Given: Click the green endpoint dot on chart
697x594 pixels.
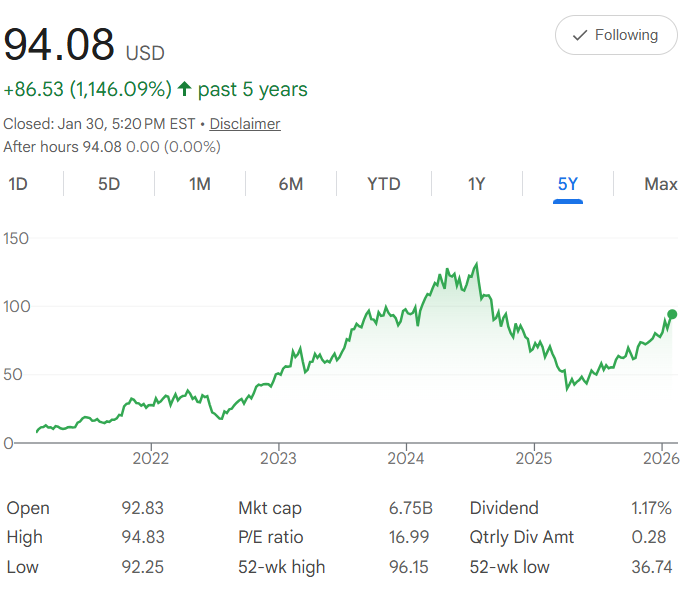Looking at the screenshot, I should coord(672,315).
